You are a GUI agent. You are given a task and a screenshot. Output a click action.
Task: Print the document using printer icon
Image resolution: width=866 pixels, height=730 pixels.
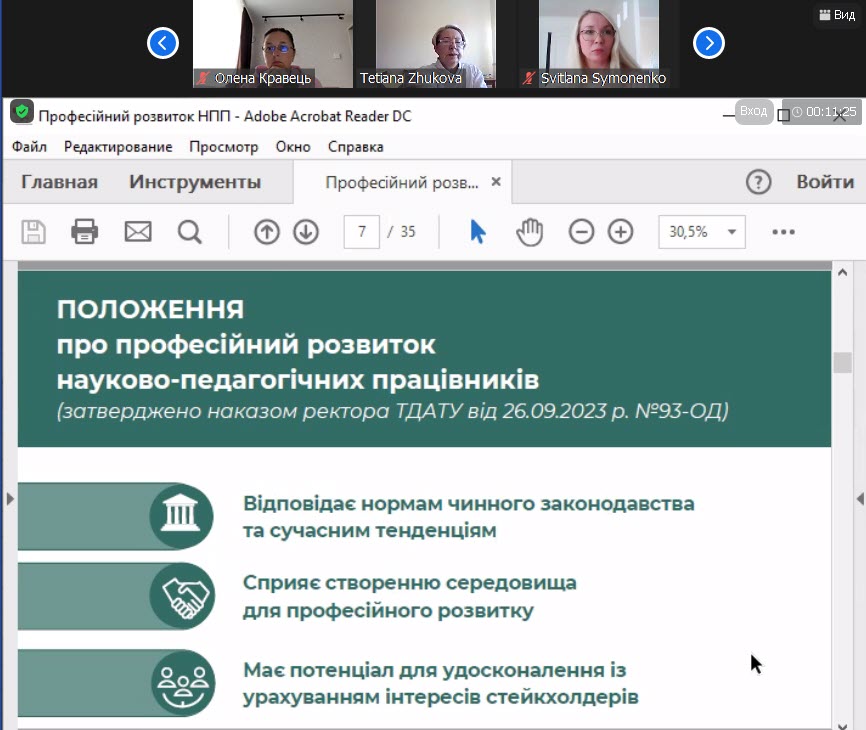point(85,232)
